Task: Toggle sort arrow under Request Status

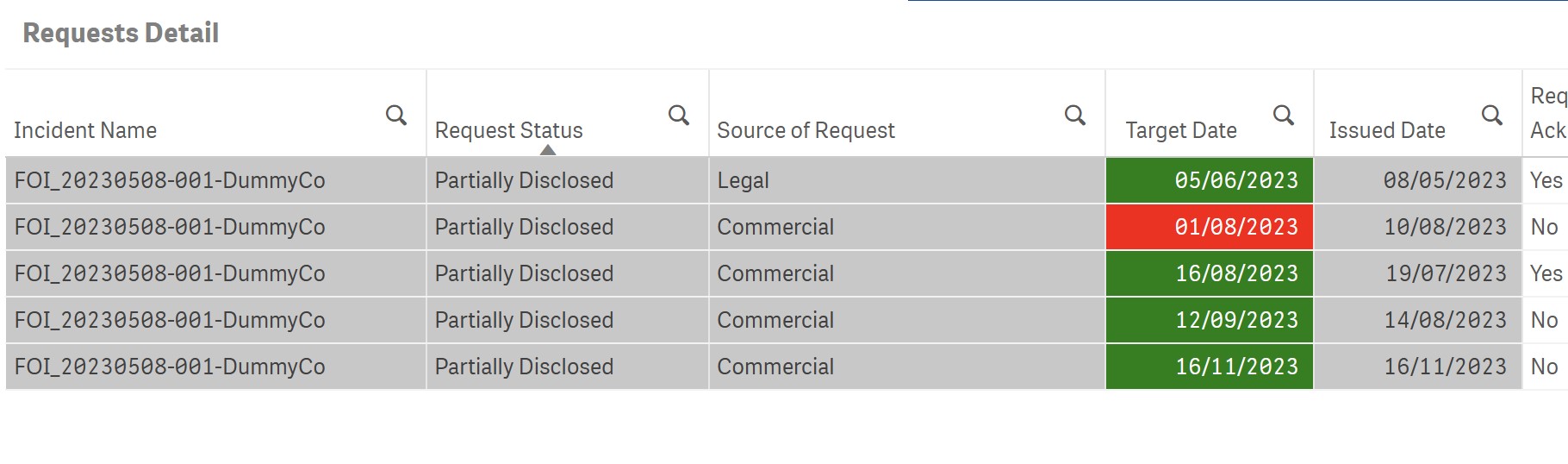Action: click(x=547, y=150)
